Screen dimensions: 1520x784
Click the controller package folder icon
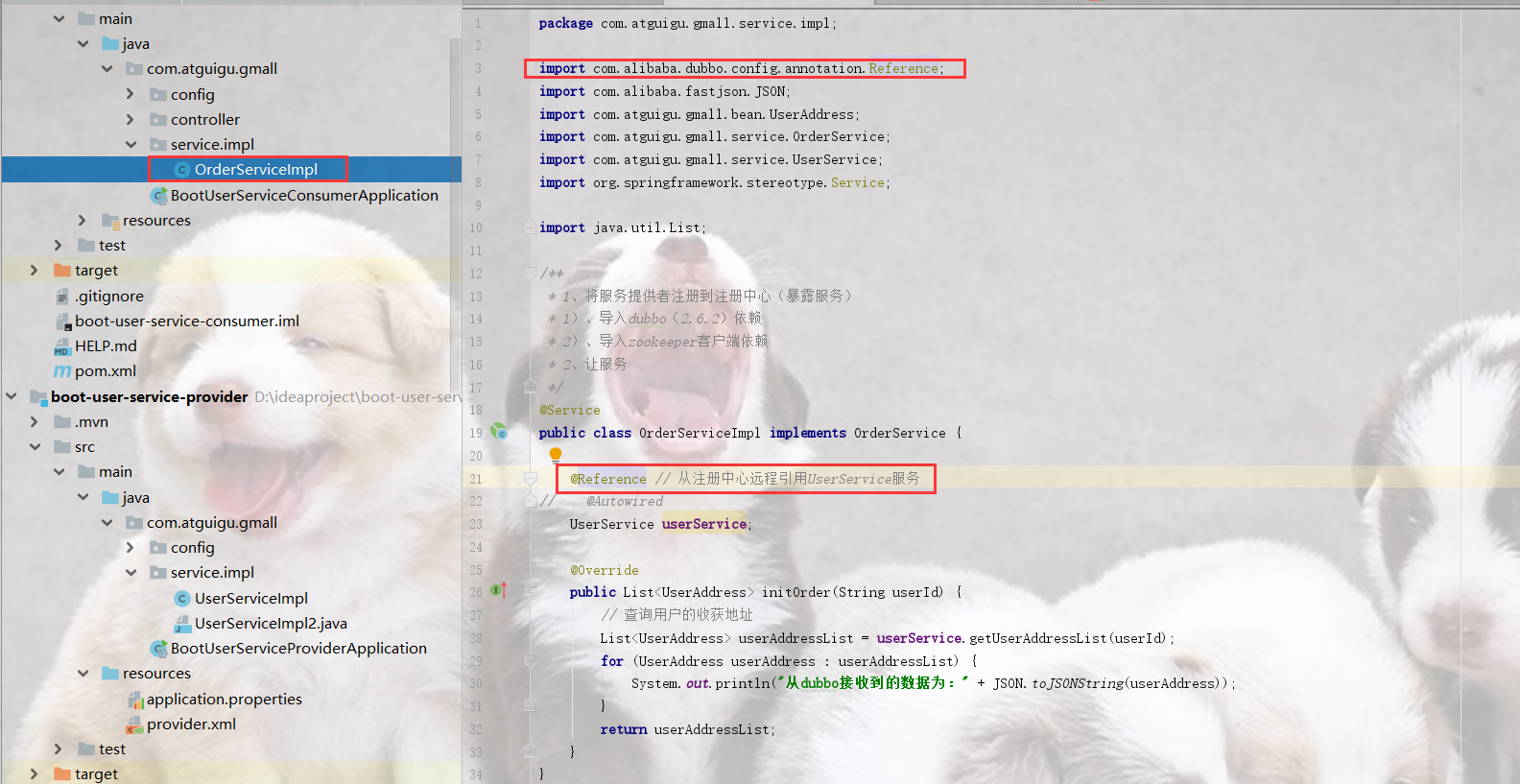point(158,120)
